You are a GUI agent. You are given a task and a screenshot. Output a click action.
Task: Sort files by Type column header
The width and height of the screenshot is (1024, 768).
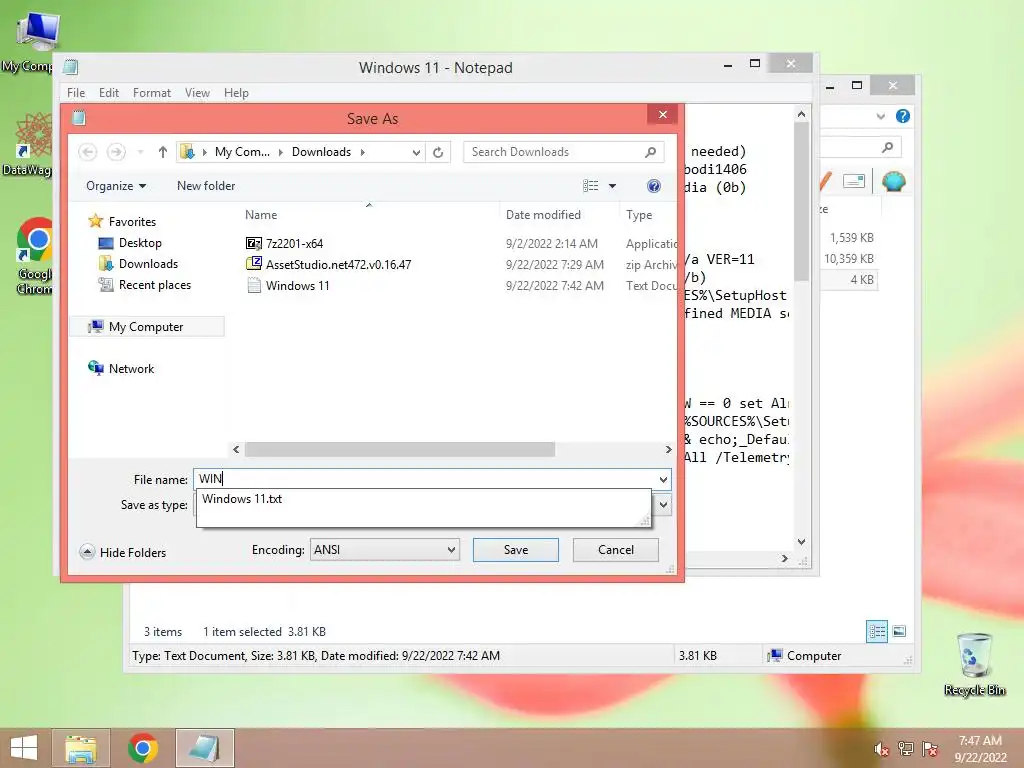639,215
